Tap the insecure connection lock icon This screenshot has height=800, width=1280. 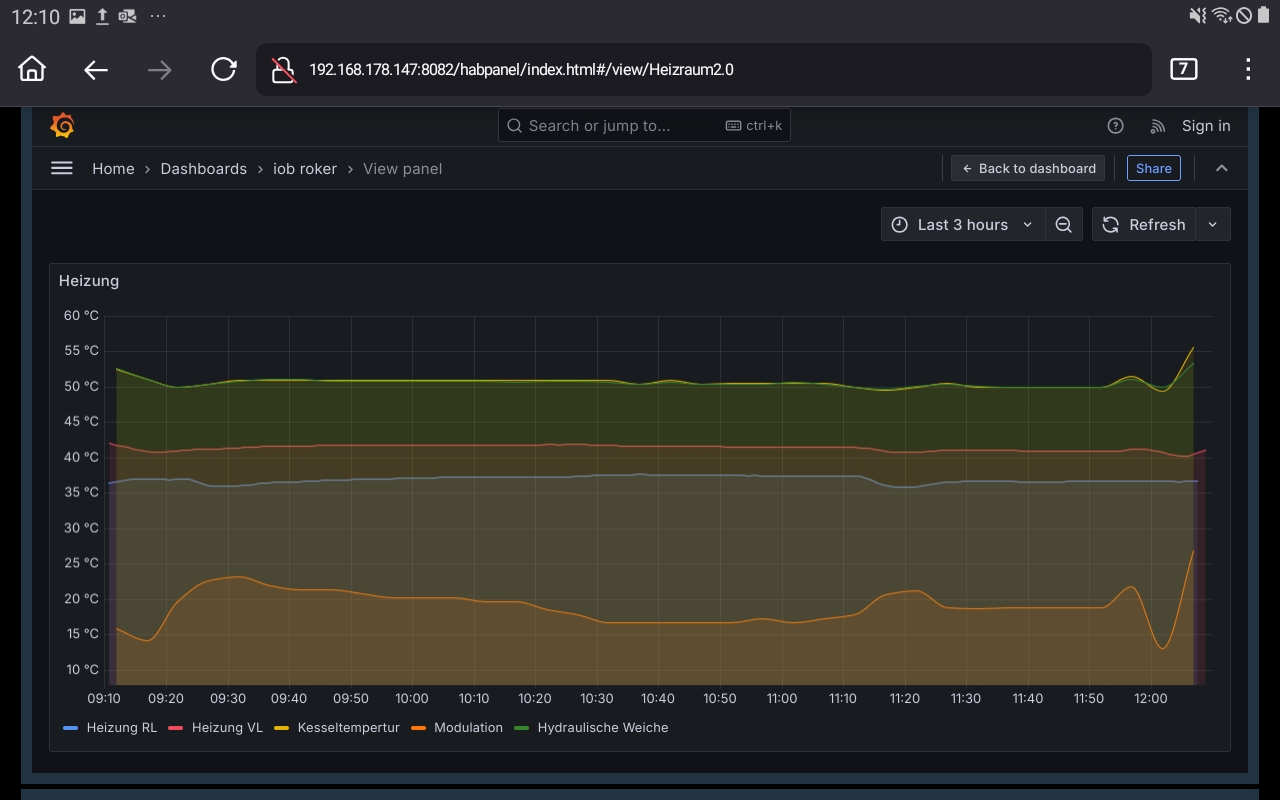click(x=284, y=70)
